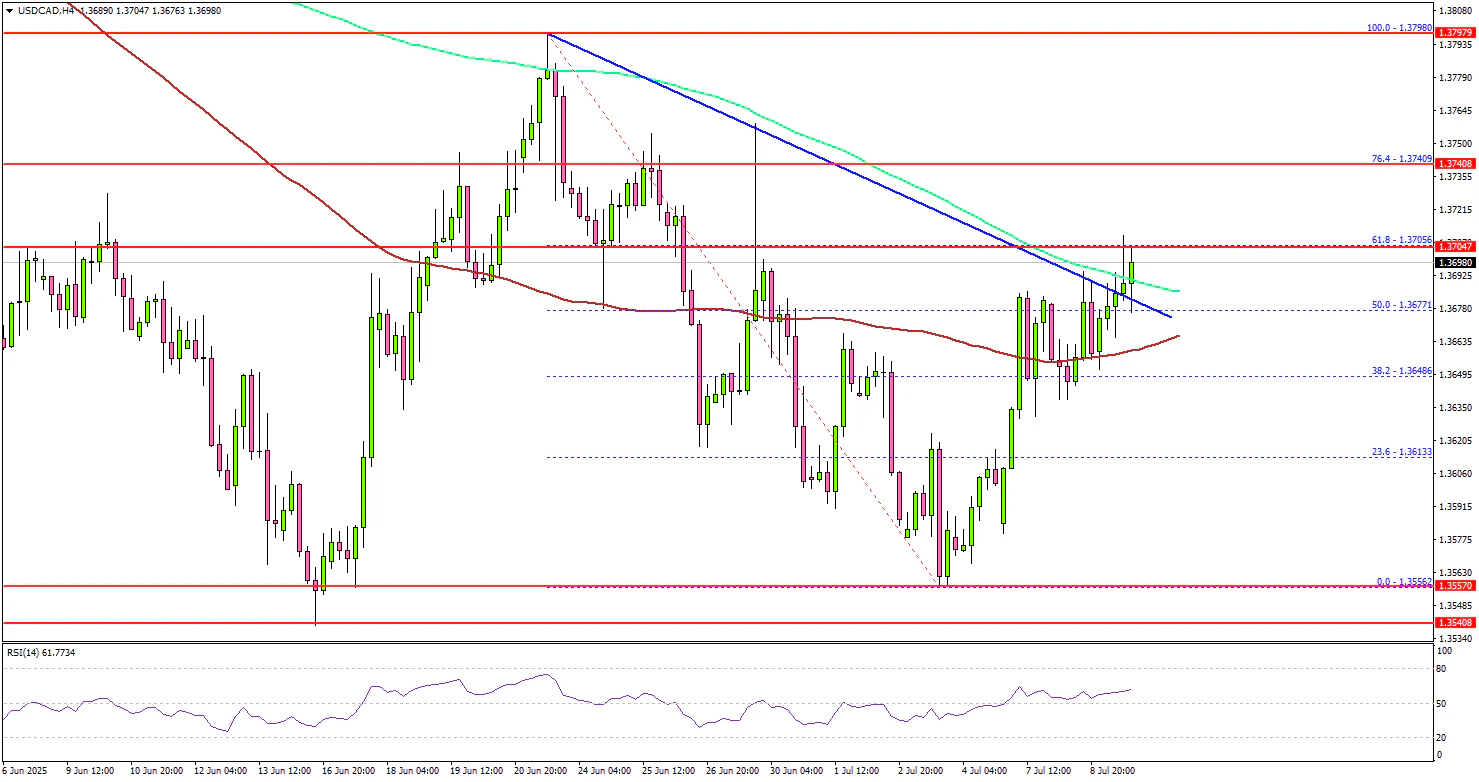Click the triangle arrow beside USDCAD,H4
Viewport: 1479px width, 782px height.
coord(8,8)
